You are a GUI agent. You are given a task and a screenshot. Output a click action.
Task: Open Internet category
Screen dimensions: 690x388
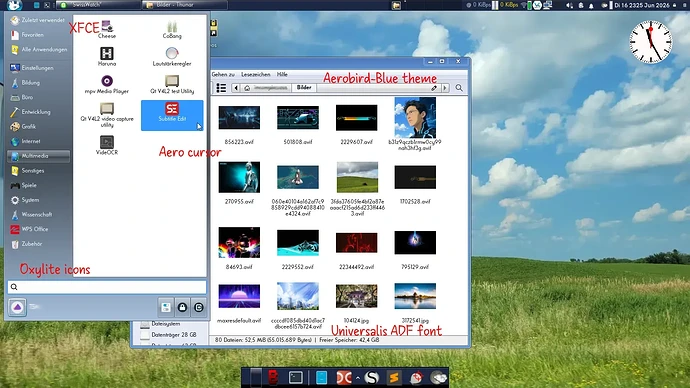38,141
